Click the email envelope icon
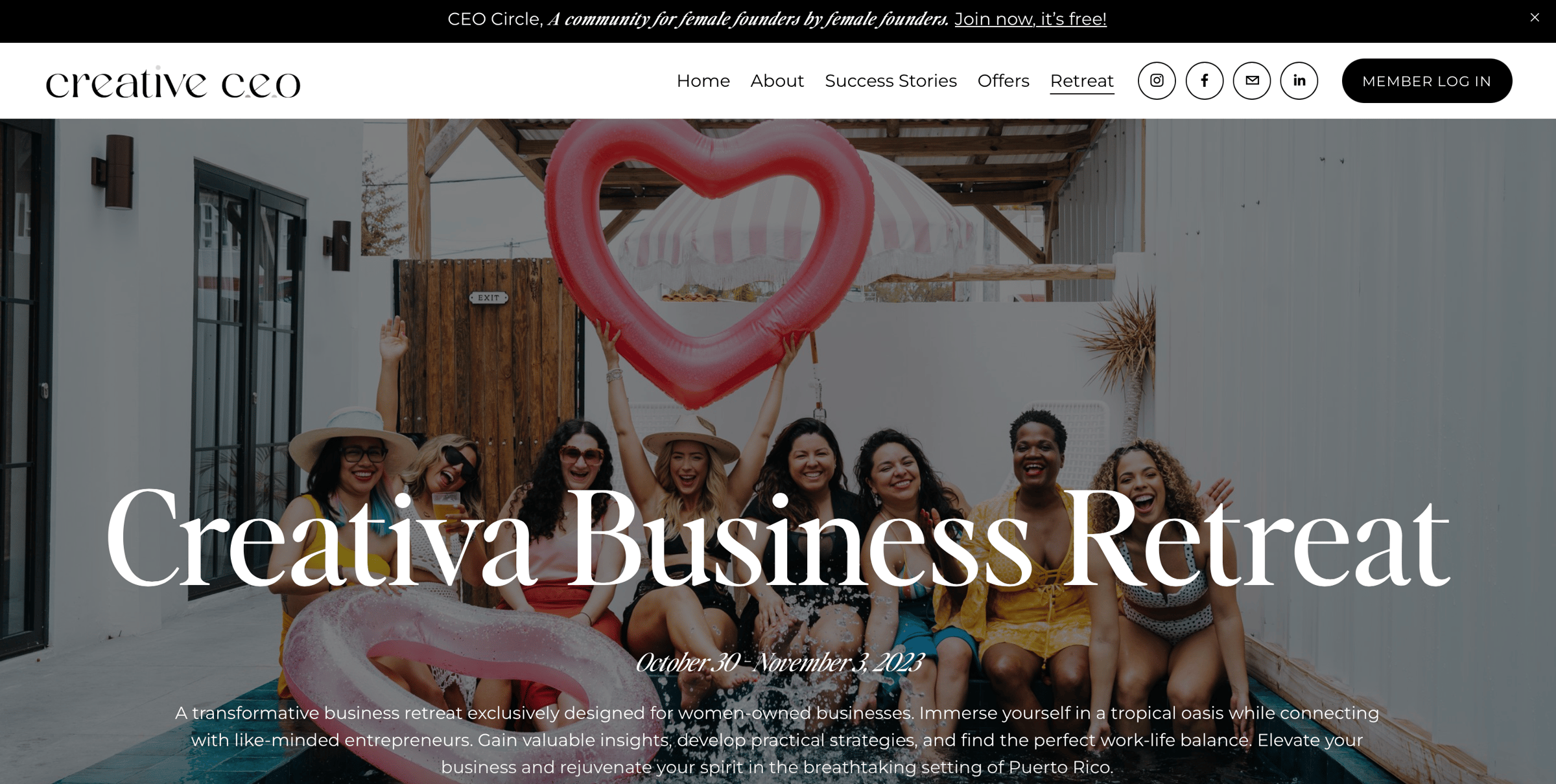 pos(1252,81)
